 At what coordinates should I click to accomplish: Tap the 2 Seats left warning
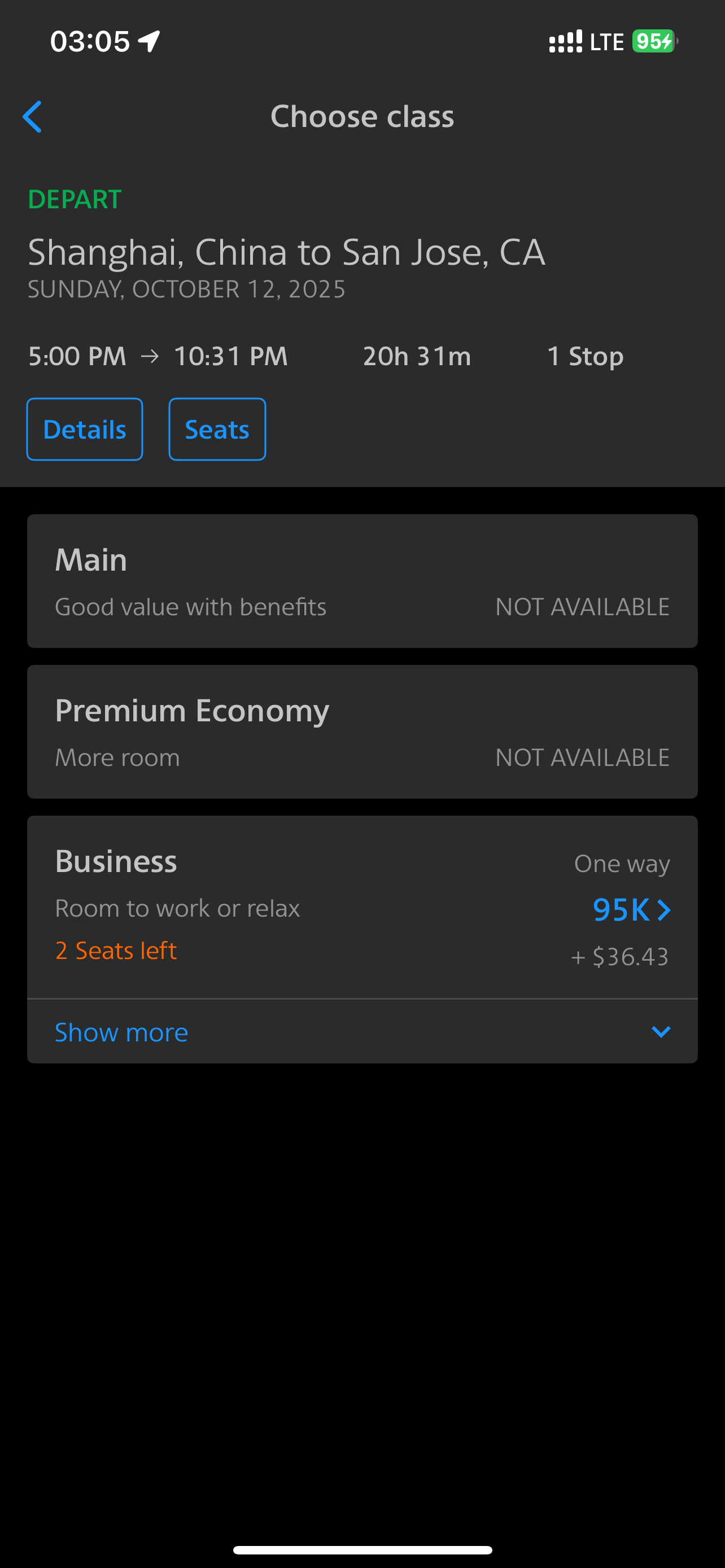pos(116,950)
